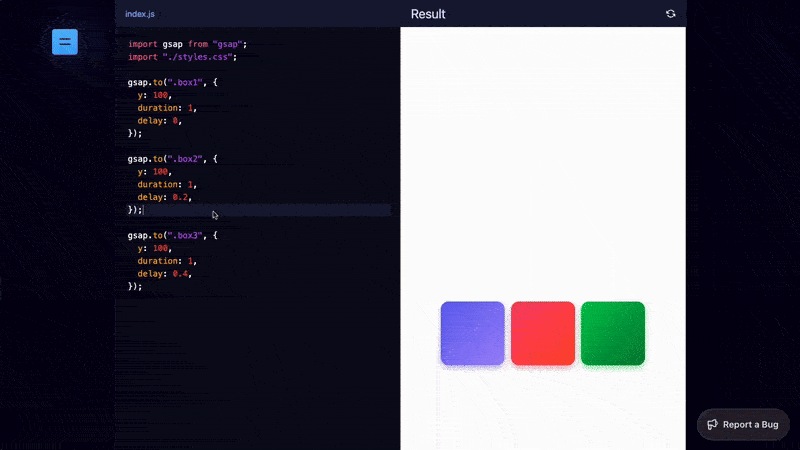Click the gsap.to ".box1" code line
Screen dimensions: 800x450
click(172, 82)
